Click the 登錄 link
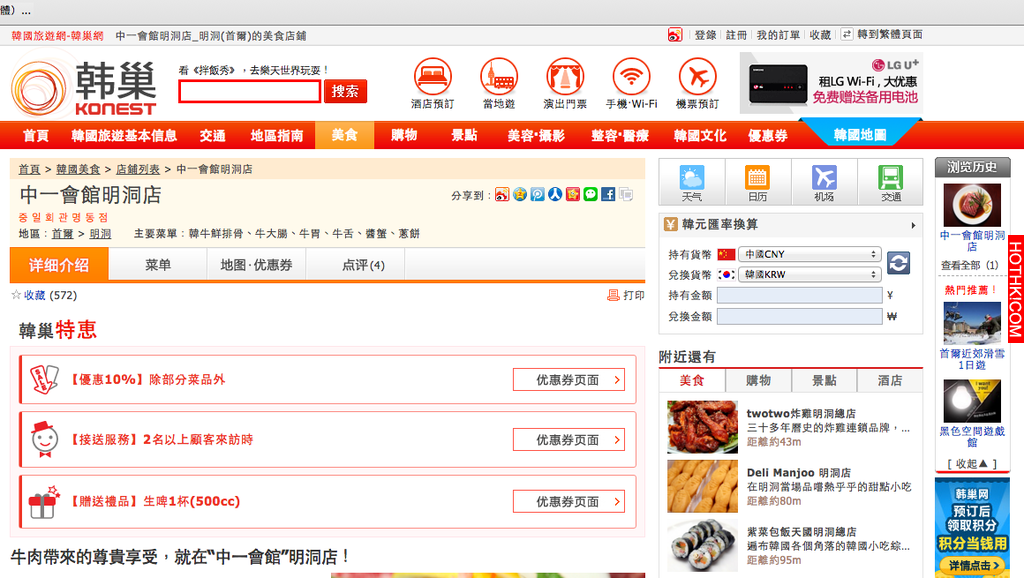This screenshot has height=578, width=1024. click(705, 35)
